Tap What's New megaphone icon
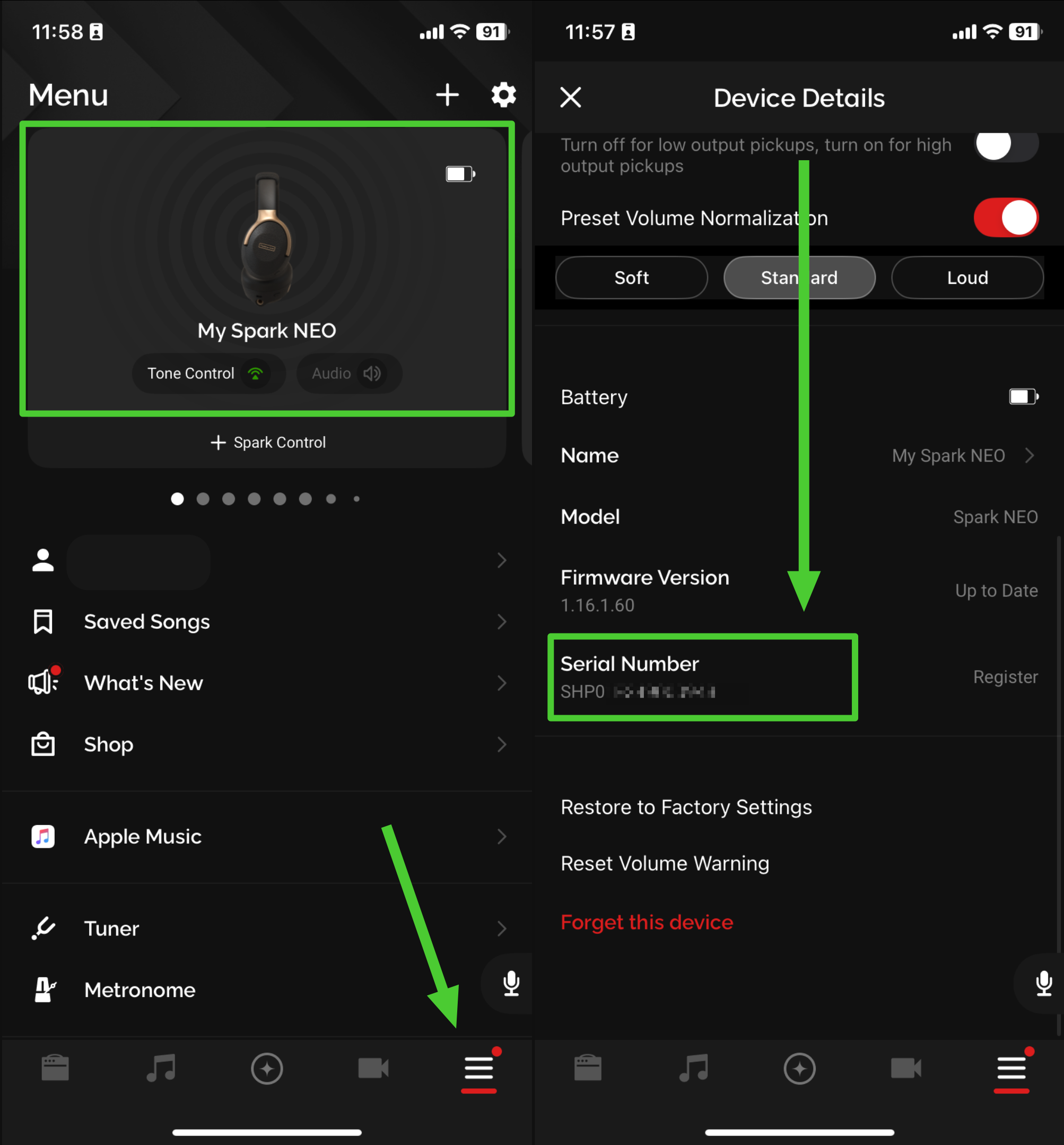The width and height of the screenshot is (1064, 1145). click(43, 682)
